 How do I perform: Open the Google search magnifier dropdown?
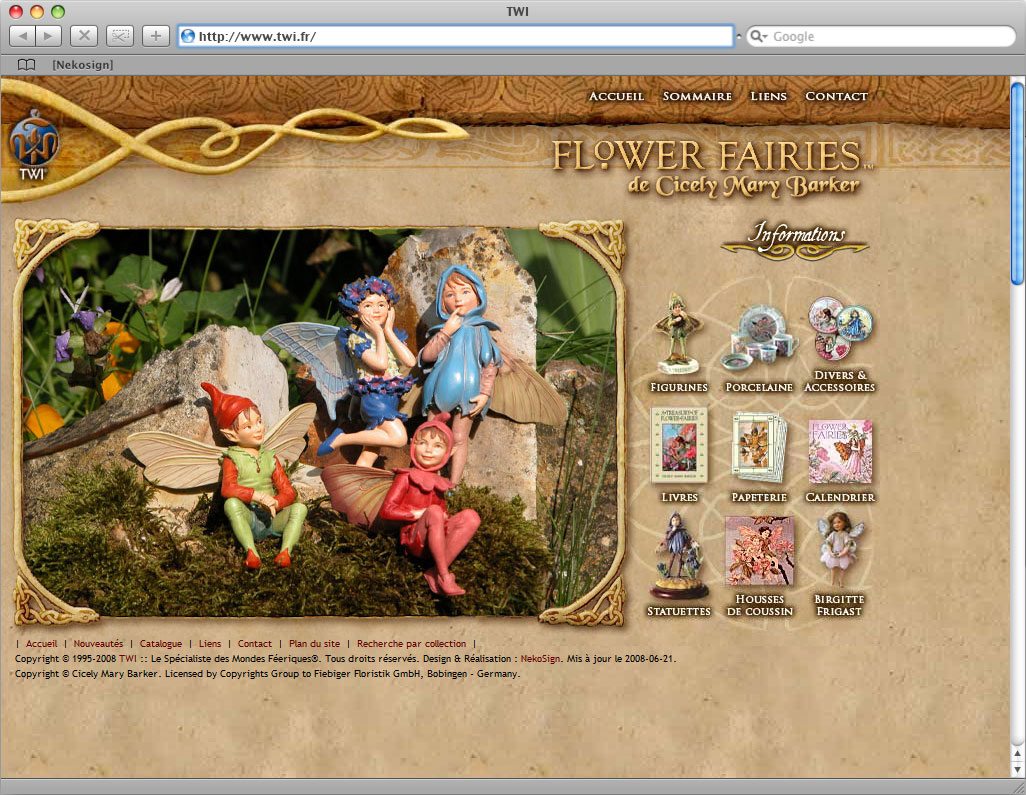pos(759,36)
